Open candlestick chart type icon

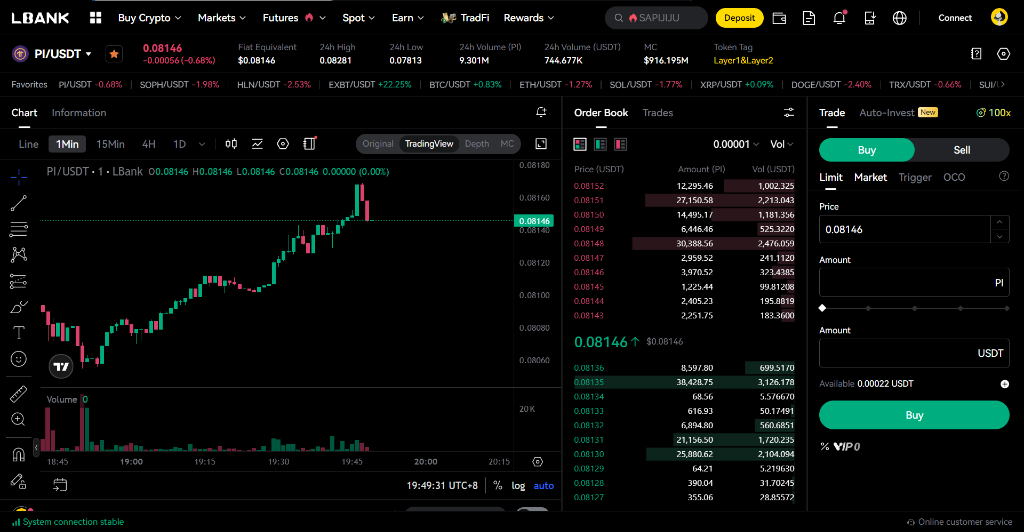[231, 144]
